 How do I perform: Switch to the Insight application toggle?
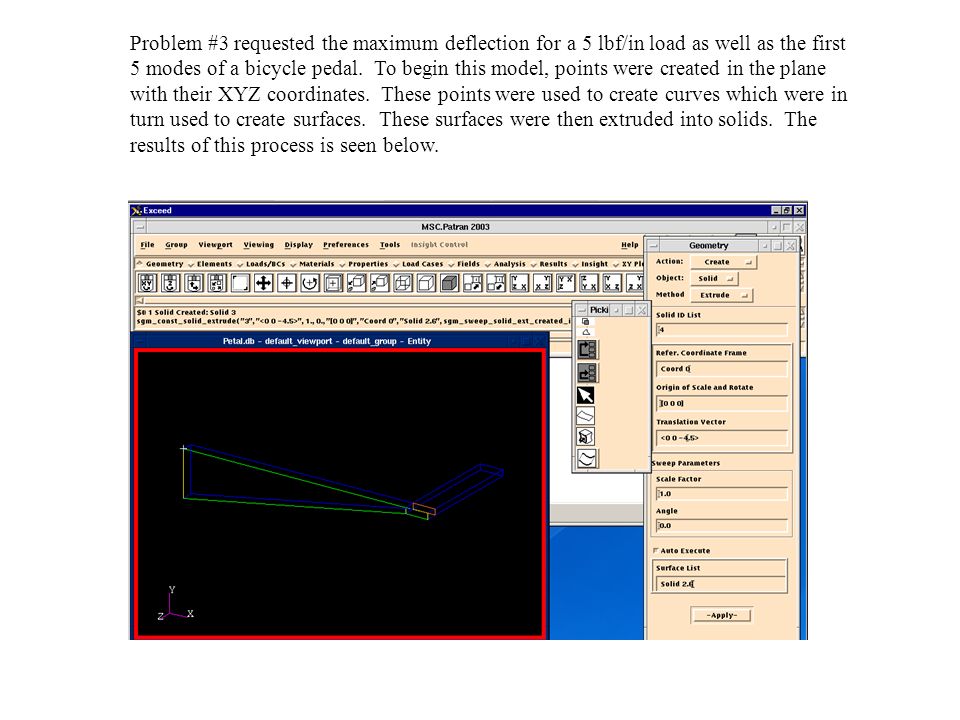pos(590,264)
